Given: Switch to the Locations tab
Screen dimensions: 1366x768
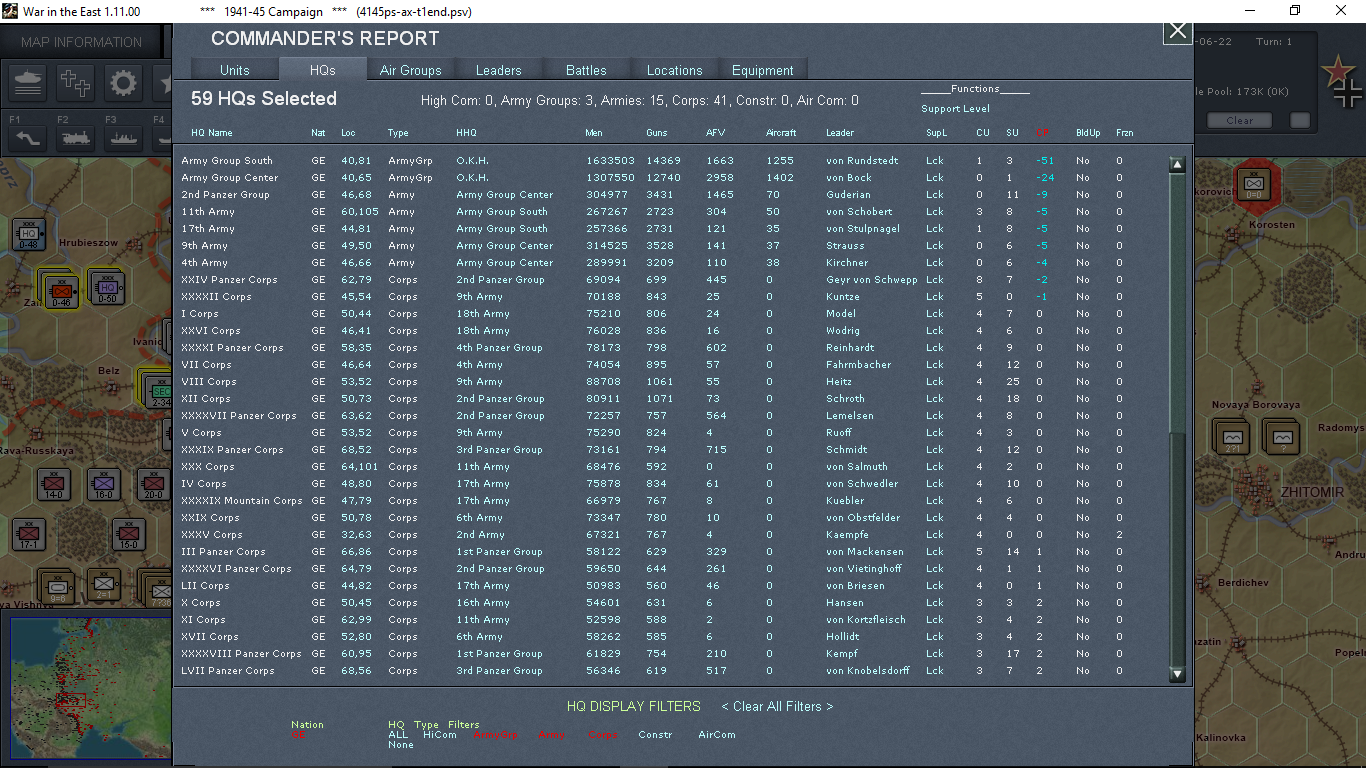Looking at the screenshot, I should pos(675,70).
